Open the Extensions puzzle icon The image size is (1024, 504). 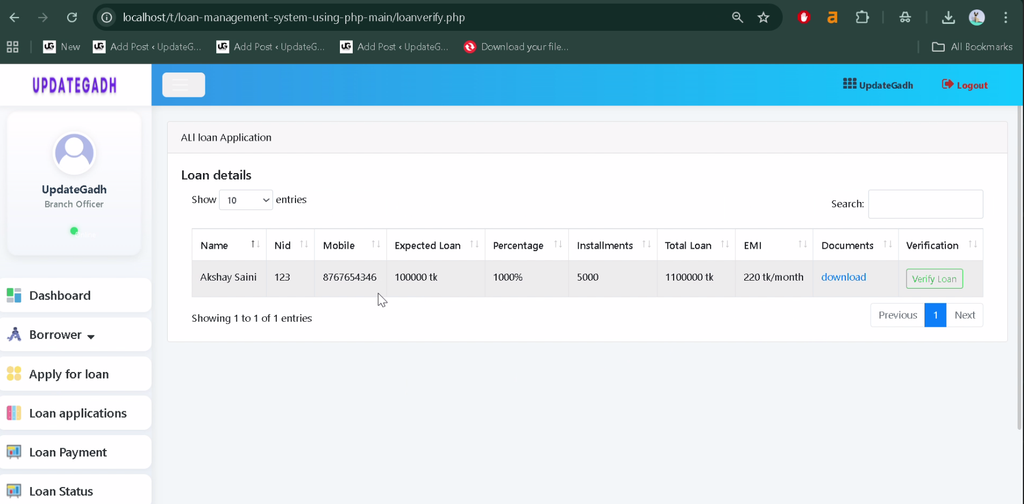pos(862,18)
